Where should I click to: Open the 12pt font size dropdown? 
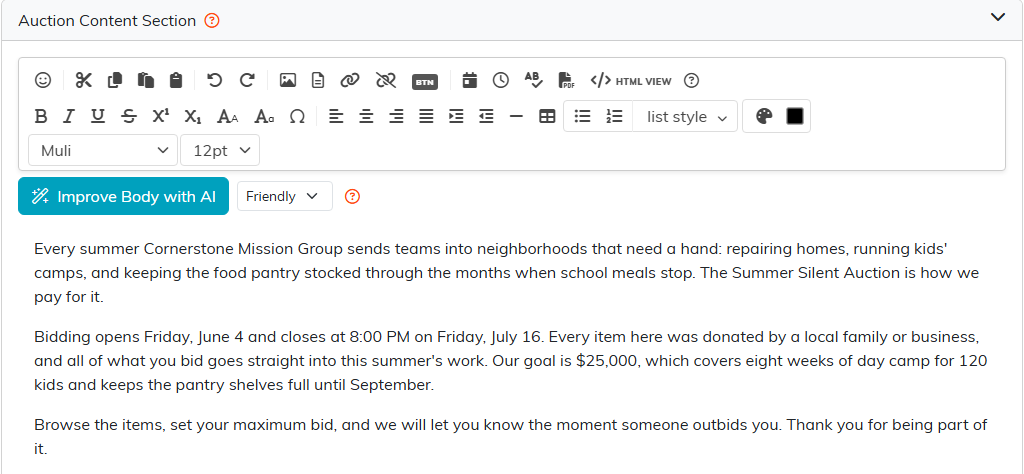pos(220,150)
